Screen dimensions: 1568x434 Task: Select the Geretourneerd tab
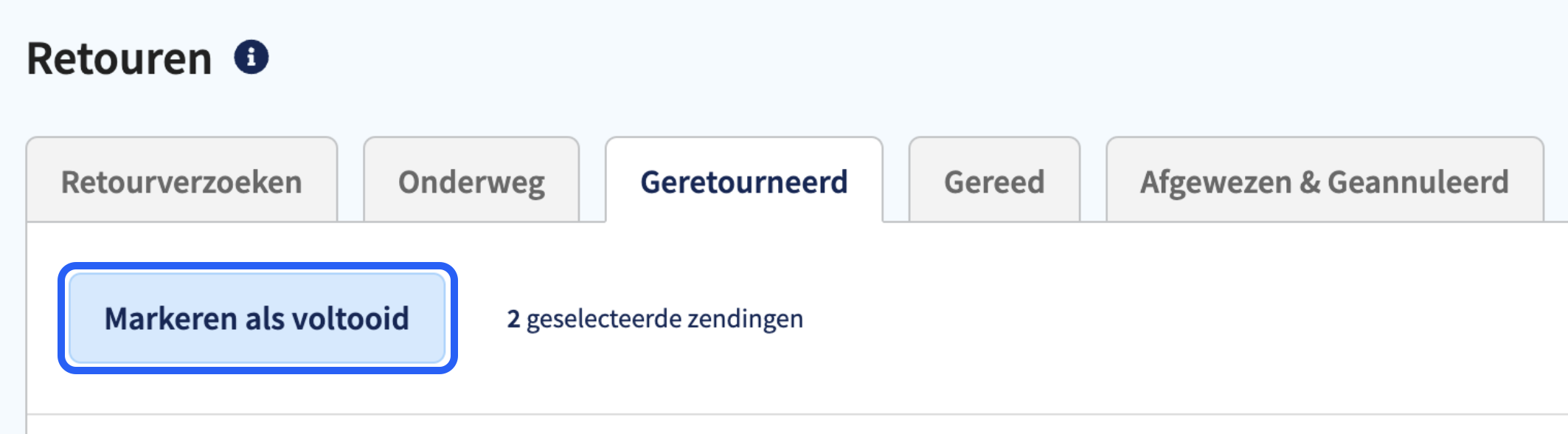[x=744, y=179]
